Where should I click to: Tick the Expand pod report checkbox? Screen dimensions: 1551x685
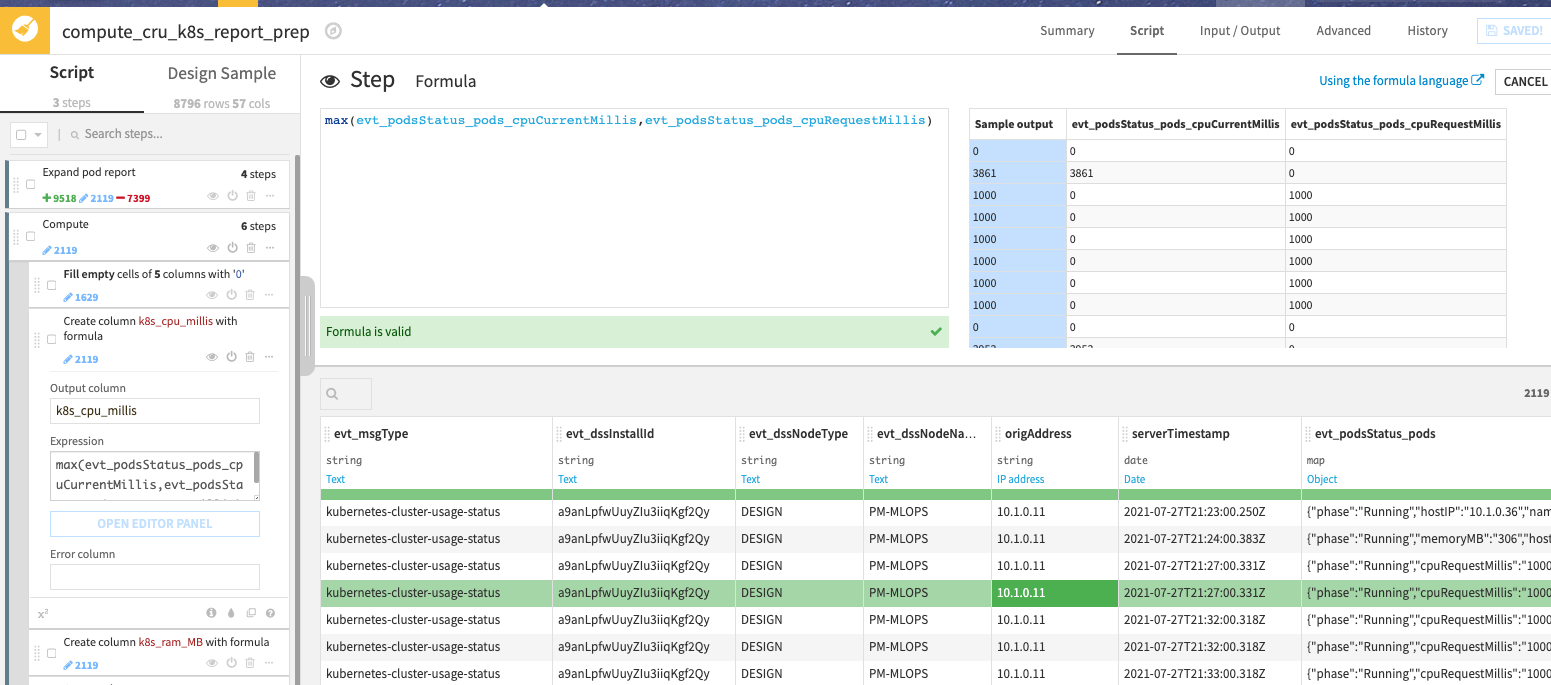(30, 184)
